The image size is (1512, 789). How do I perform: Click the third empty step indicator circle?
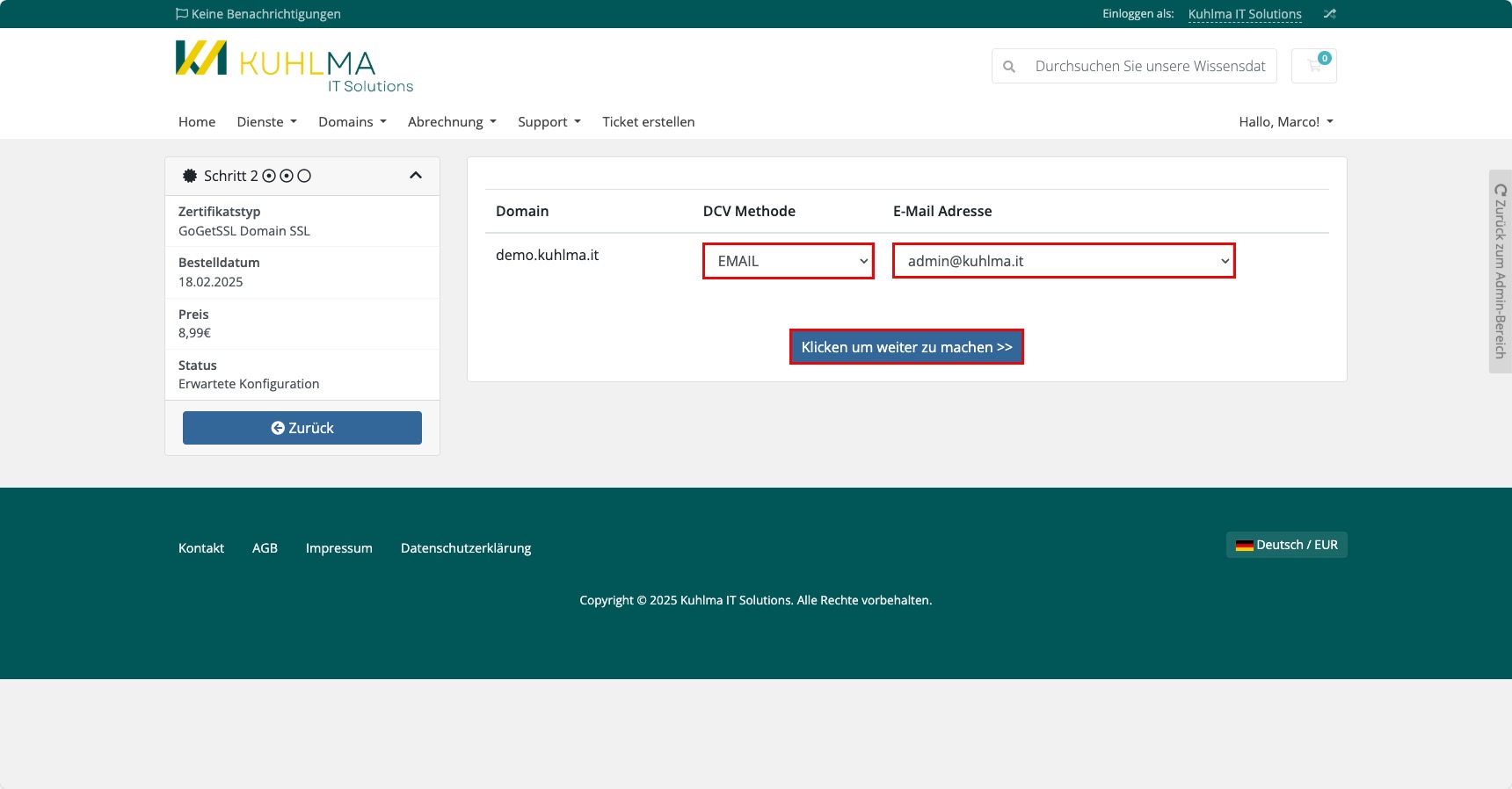[x=304, y=176]
